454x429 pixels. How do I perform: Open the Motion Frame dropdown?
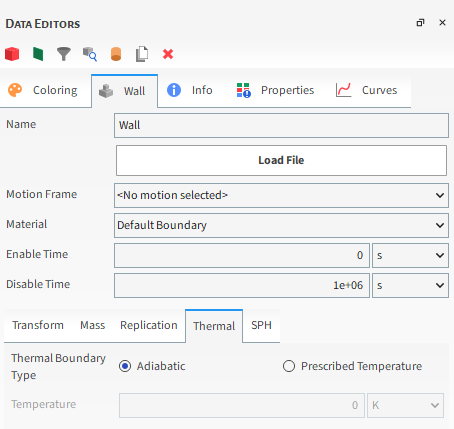point(281,195)
